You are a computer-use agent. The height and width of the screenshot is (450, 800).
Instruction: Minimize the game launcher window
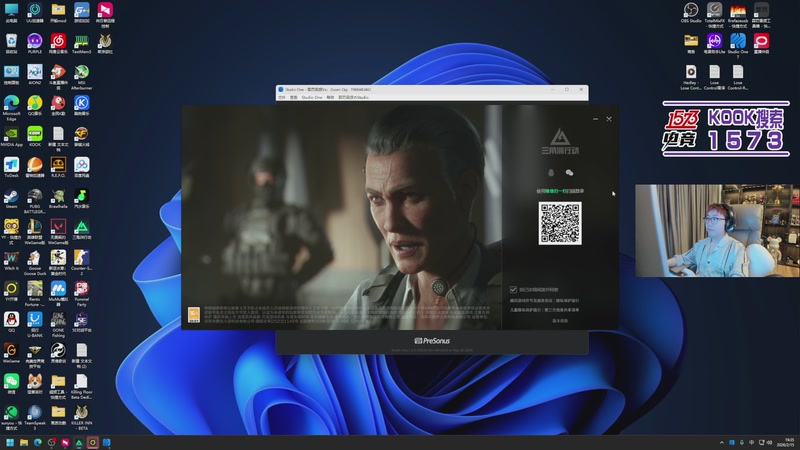[595, 119]
